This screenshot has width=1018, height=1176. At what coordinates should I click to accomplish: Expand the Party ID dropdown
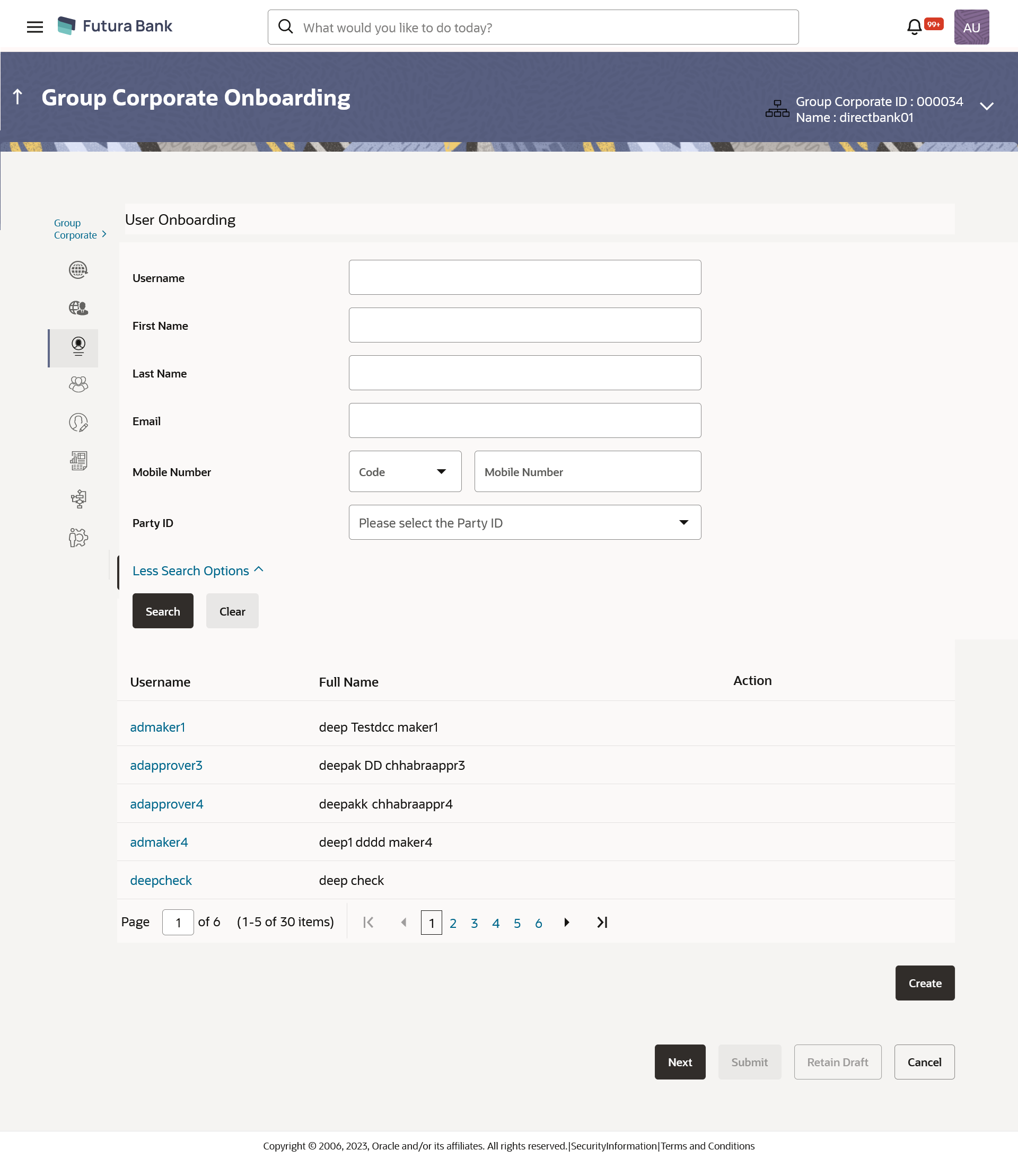click(x=524, y=523)
